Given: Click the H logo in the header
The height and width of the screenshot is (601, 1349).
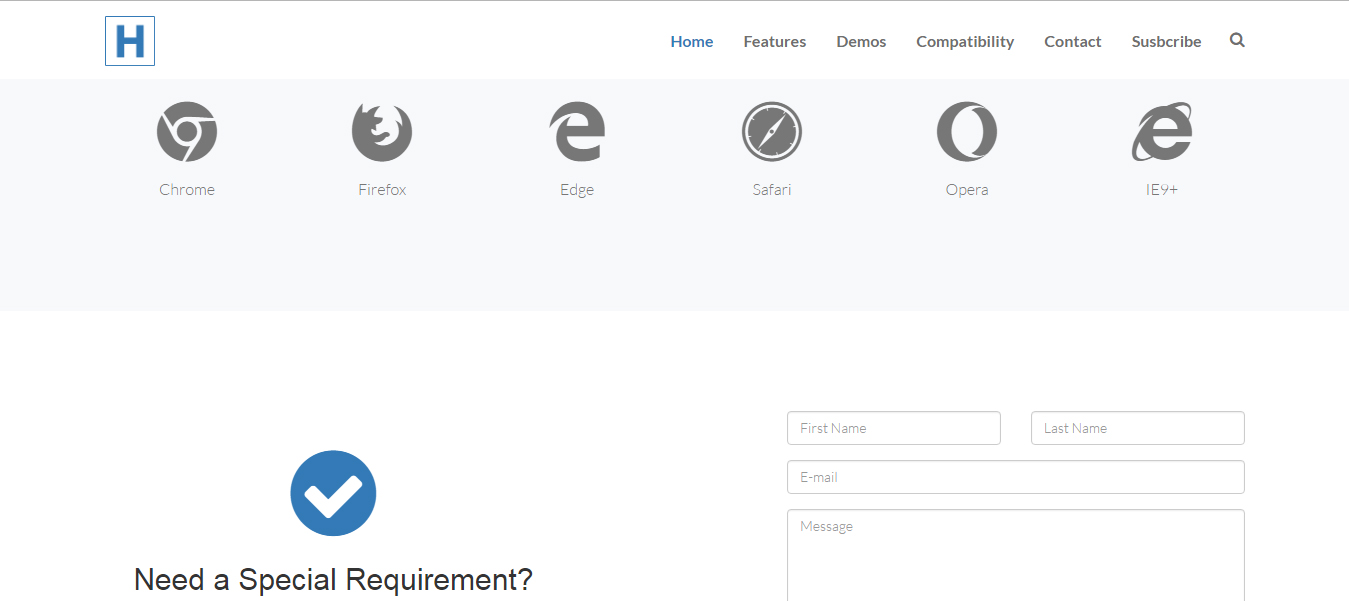Looking at the screenshot, I should [130, 41].
